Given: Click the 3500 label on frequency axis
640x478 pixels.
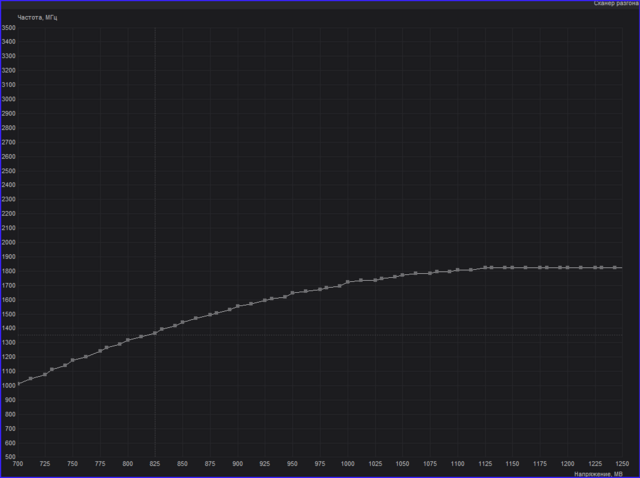Looking at the screenshot, I should 8,28.
